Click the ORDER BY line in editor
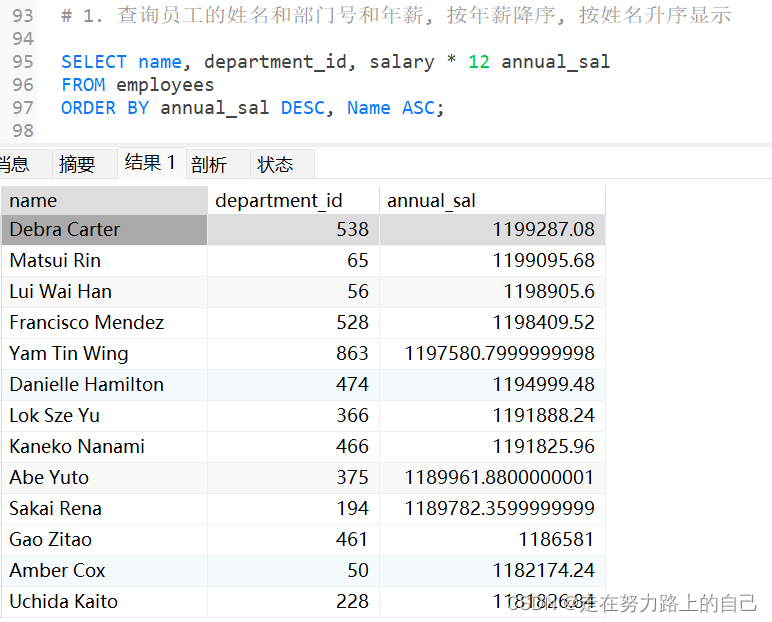 tap(253, 108)
